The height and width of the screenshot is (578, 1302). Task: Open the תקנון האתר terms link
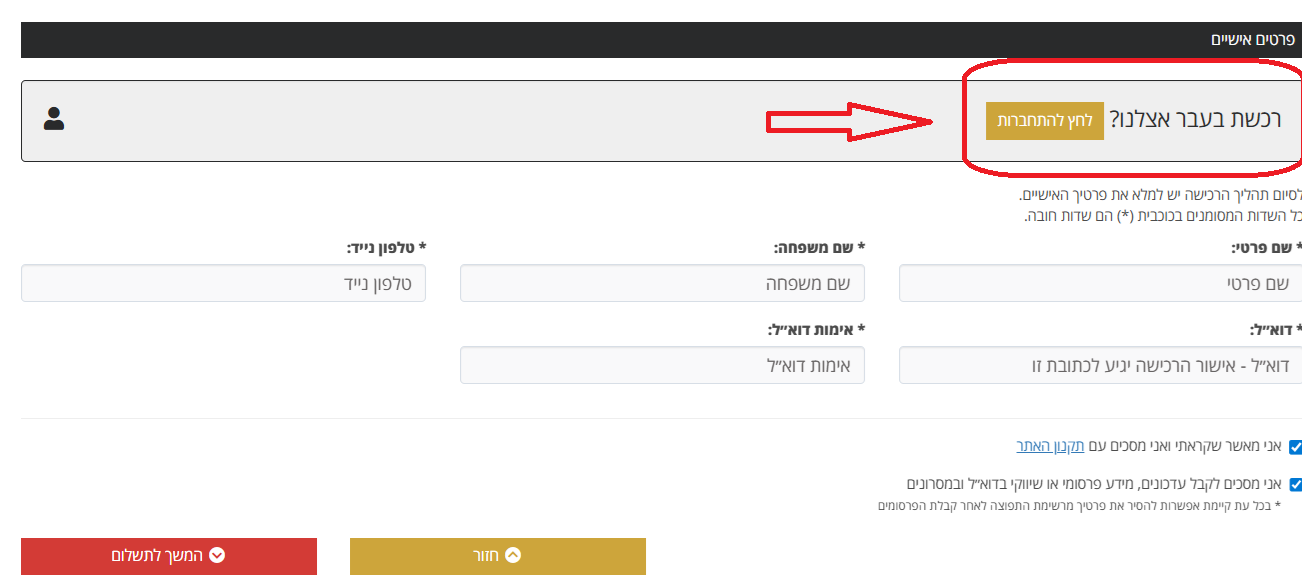click(1048, 446)
